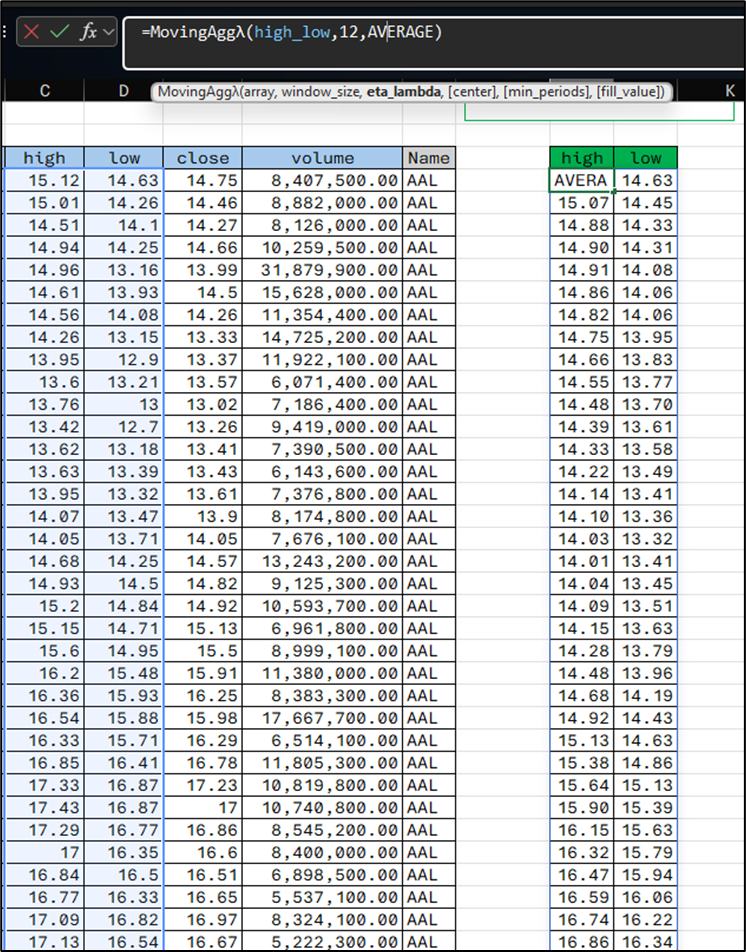Click the 'close' table header
Image resolution: width=746 pixels, height=952 pixels.
coord(203,158)
